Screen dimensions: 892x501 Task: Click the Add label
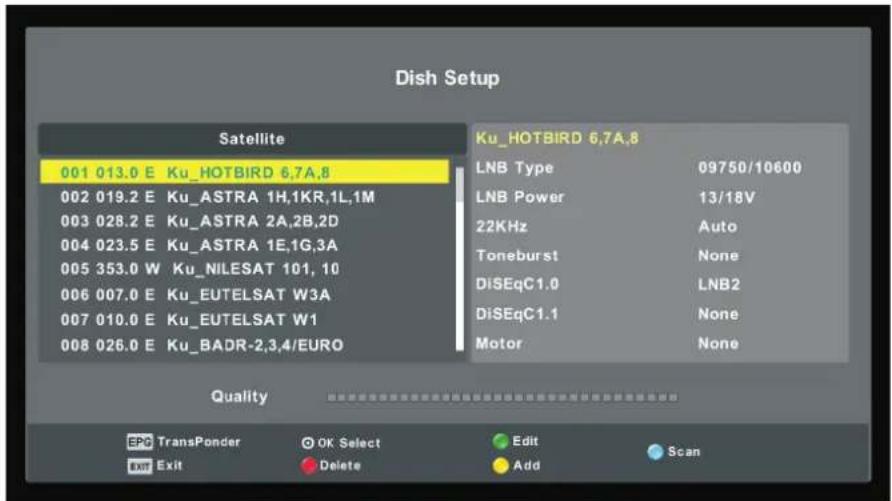[x=527, y=466]
